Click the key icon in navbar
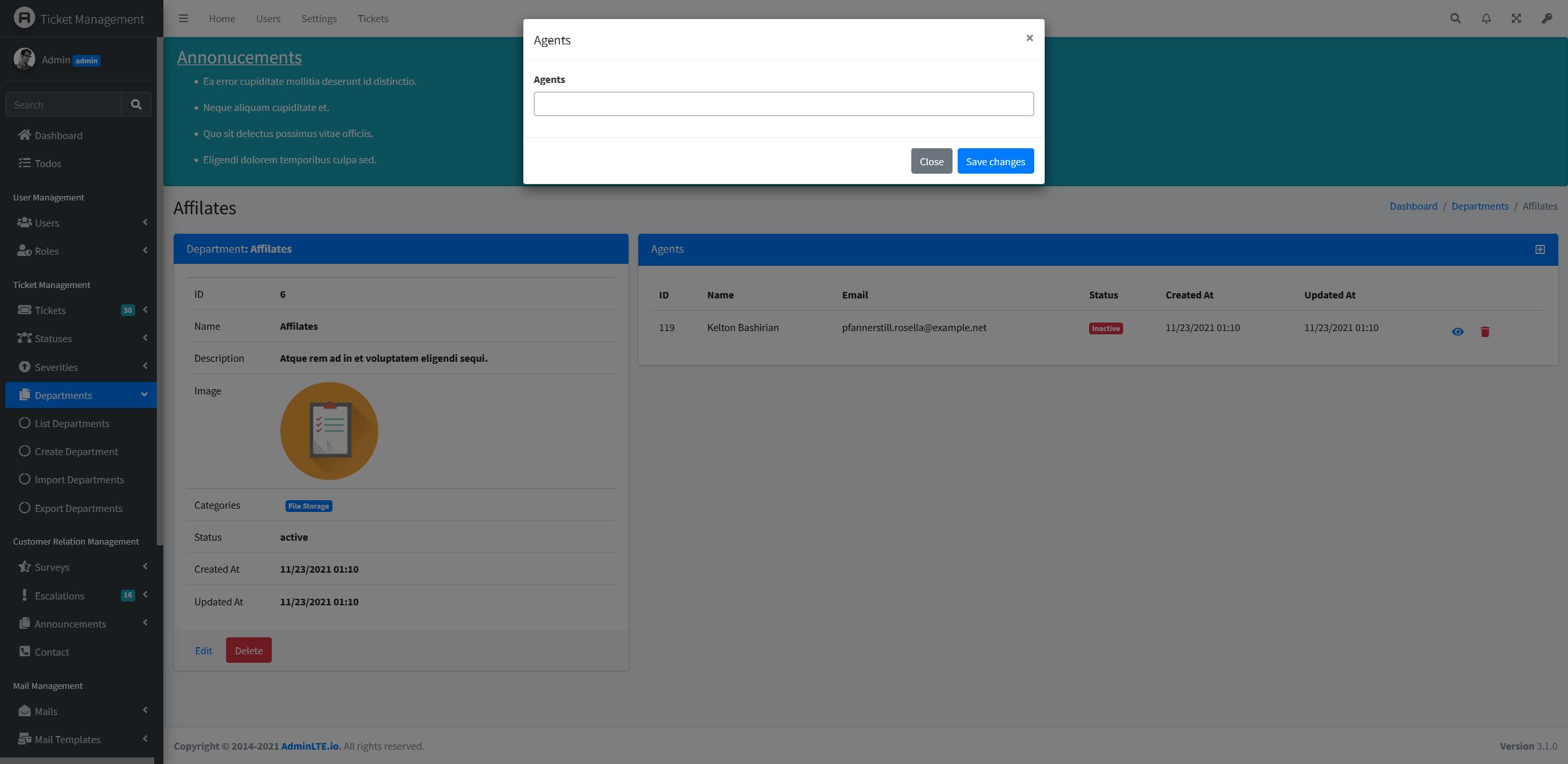Screen dimensions: 1568x764 (x=1546, y=18)
